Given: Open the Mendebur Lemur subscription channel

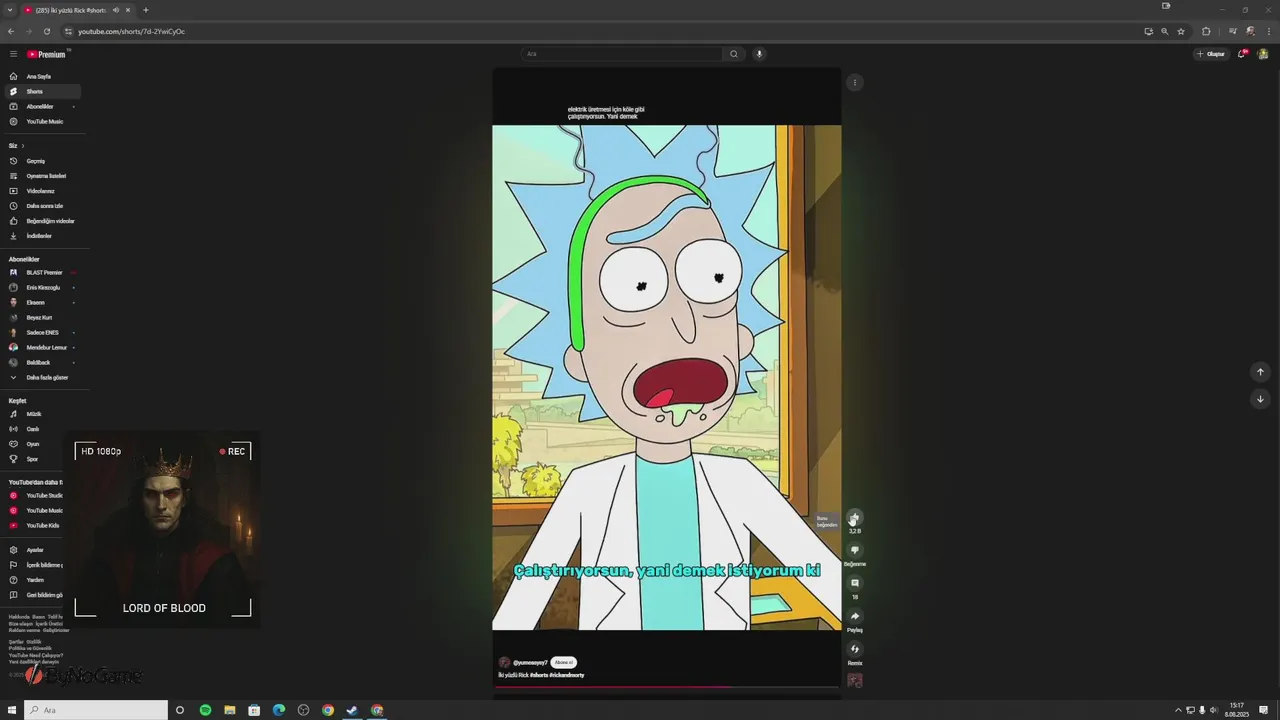Looking at the screenshot, I should click(43, 347).
